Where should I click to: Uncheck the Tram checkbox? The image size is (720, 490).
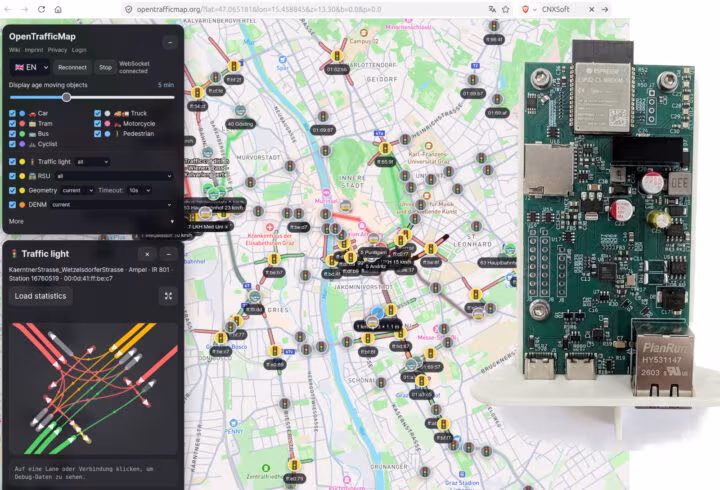click(x=12, y=124)
